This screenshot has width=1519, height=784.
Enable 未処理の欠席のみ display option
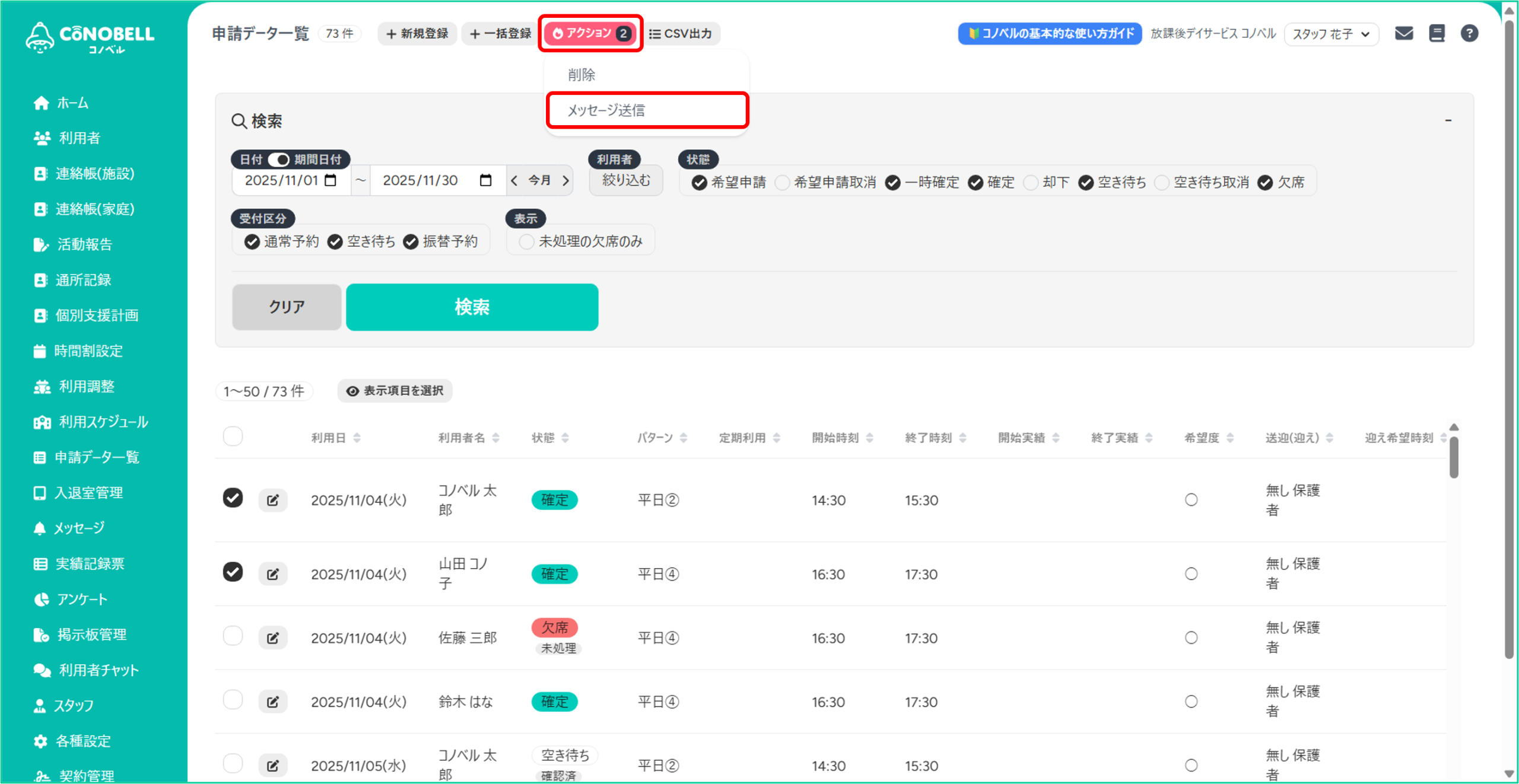pyautogui.click(x=526, y=242)
